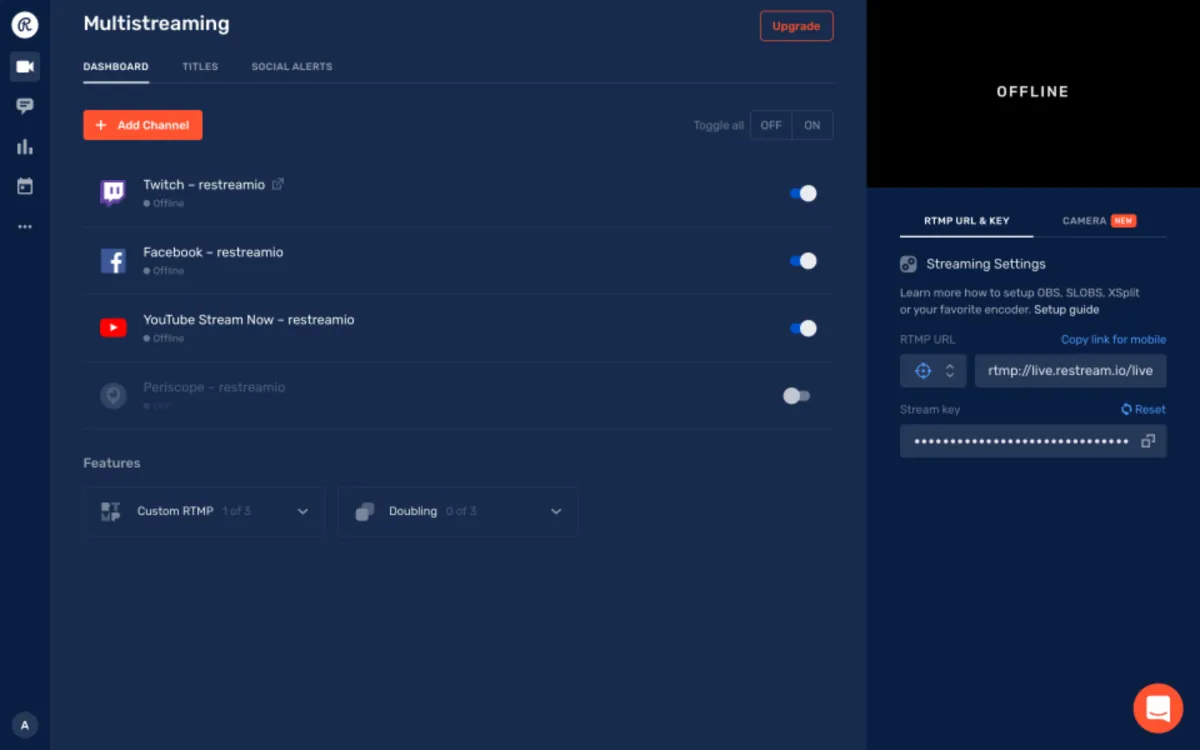The height and width of the screenshot is (750, 1200).
Task: Click the Periscope channel logo
Action: click(113, 396)
